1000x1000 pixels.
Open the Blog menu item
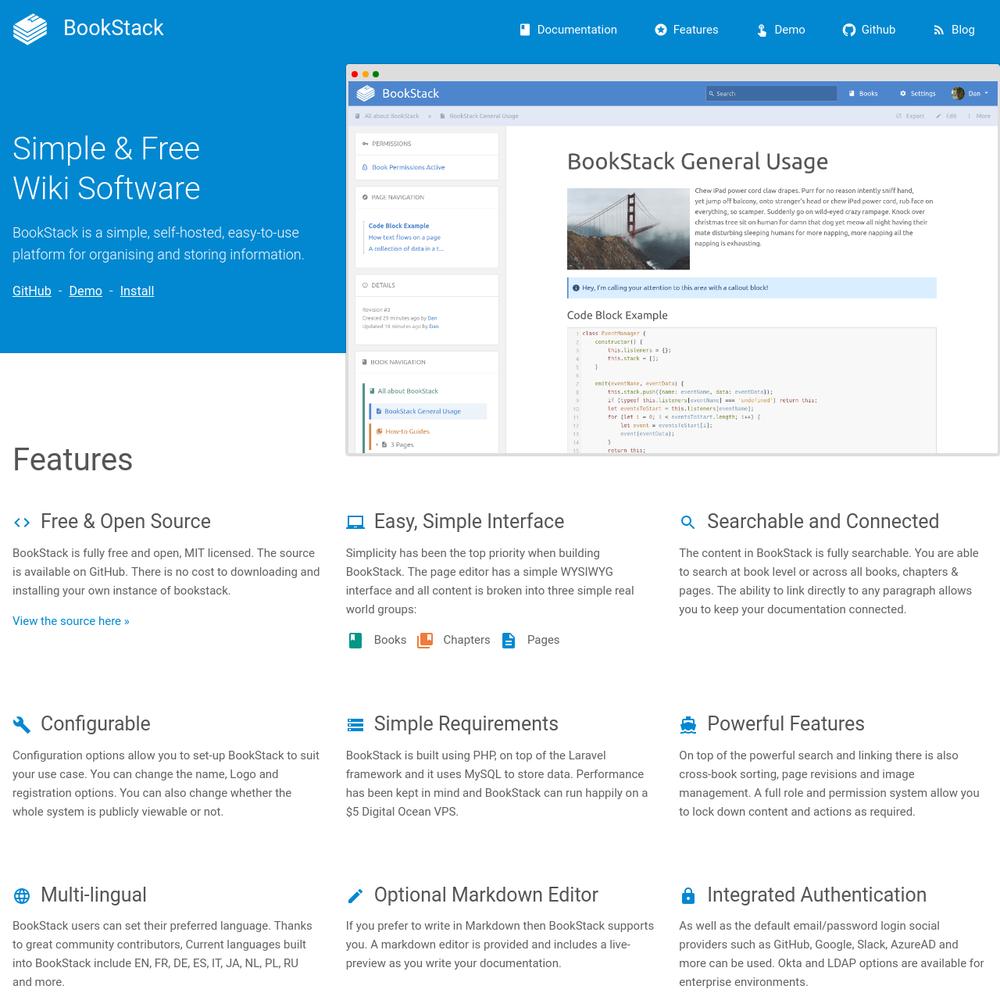(x=953, y=29)
